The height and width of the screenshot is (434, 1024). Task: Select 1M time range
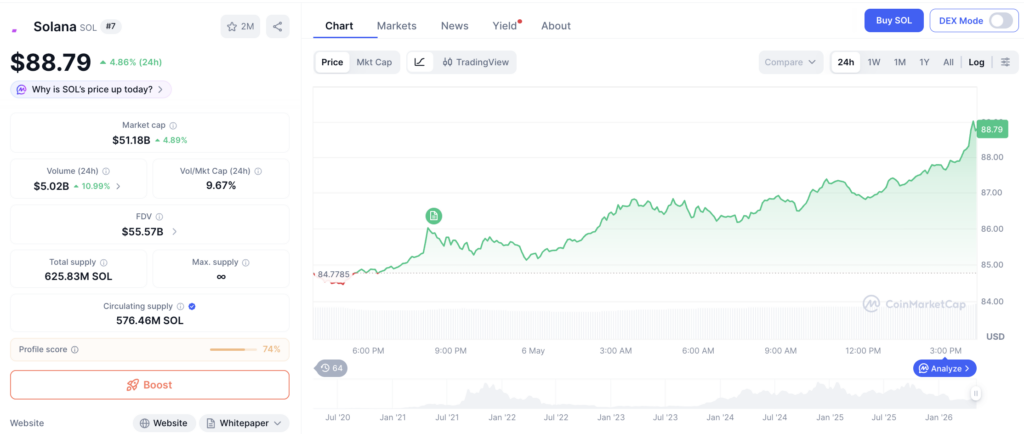click(900, 62)
